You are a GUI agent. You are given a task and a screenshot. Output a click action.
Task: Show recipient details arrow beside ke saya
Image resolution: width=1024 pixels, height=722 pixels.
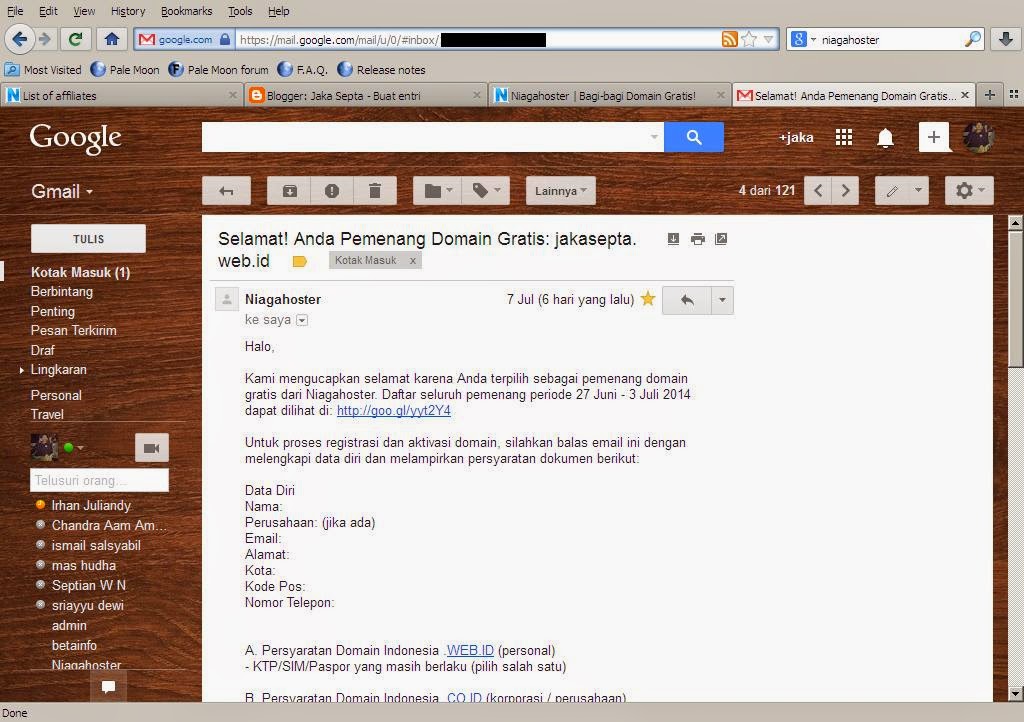click(302, 320)
